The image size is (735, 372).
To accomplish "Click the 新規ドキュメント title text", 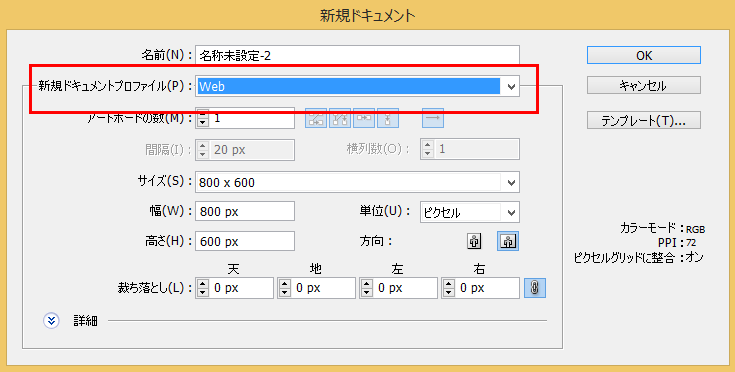I will click(368, 15).
